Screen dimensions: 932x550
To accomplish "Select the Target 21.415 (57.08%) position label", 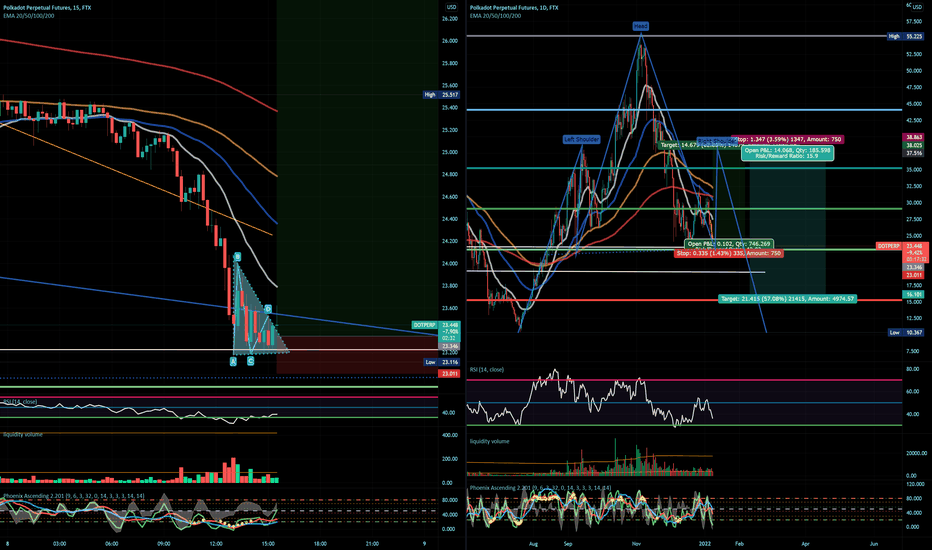I will tap(787, 298).
